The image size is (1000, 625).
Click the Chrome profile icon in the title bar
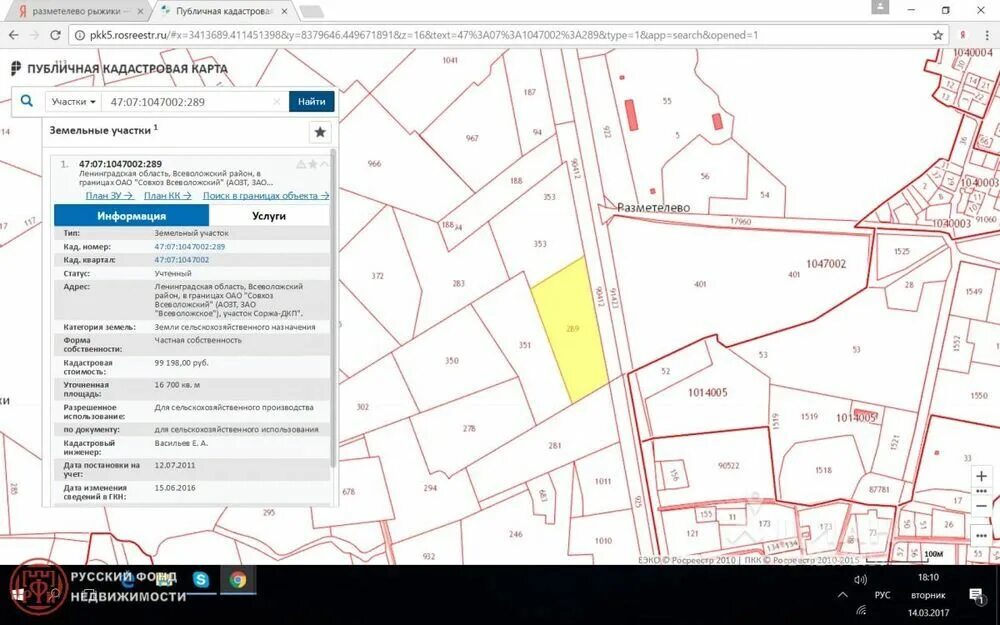pos(880,7)
